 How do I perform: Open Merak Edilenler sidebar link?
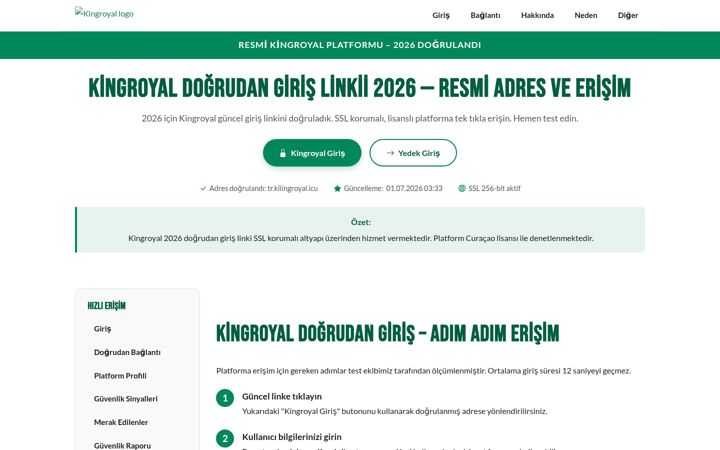(x=121, y=422)
